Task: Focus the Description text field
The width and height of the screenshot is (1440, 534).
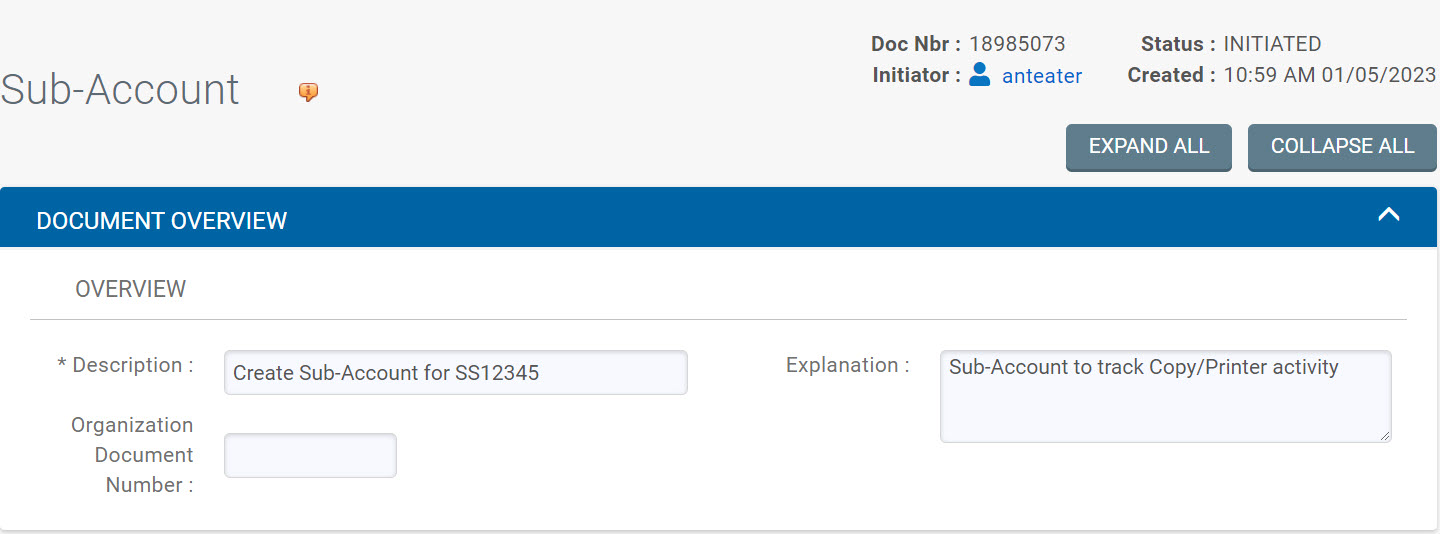Action: coord(456,372)
